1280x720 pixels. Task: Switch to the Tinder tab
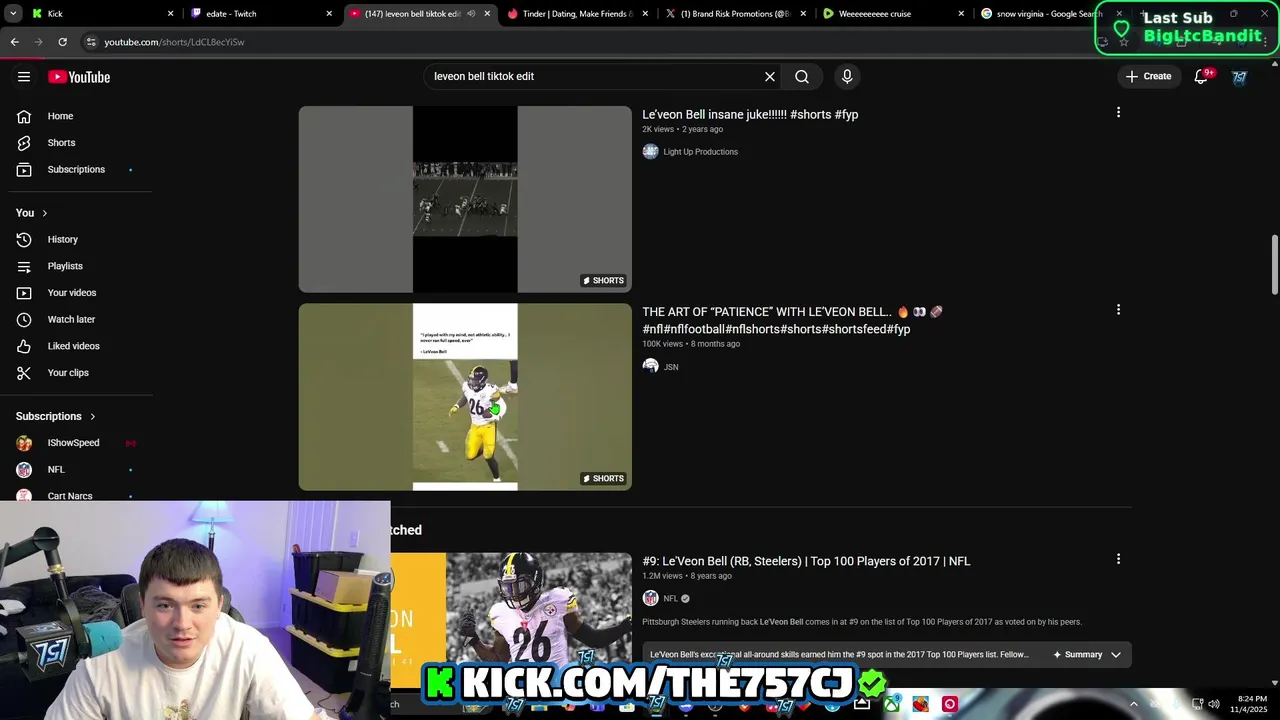578,14
